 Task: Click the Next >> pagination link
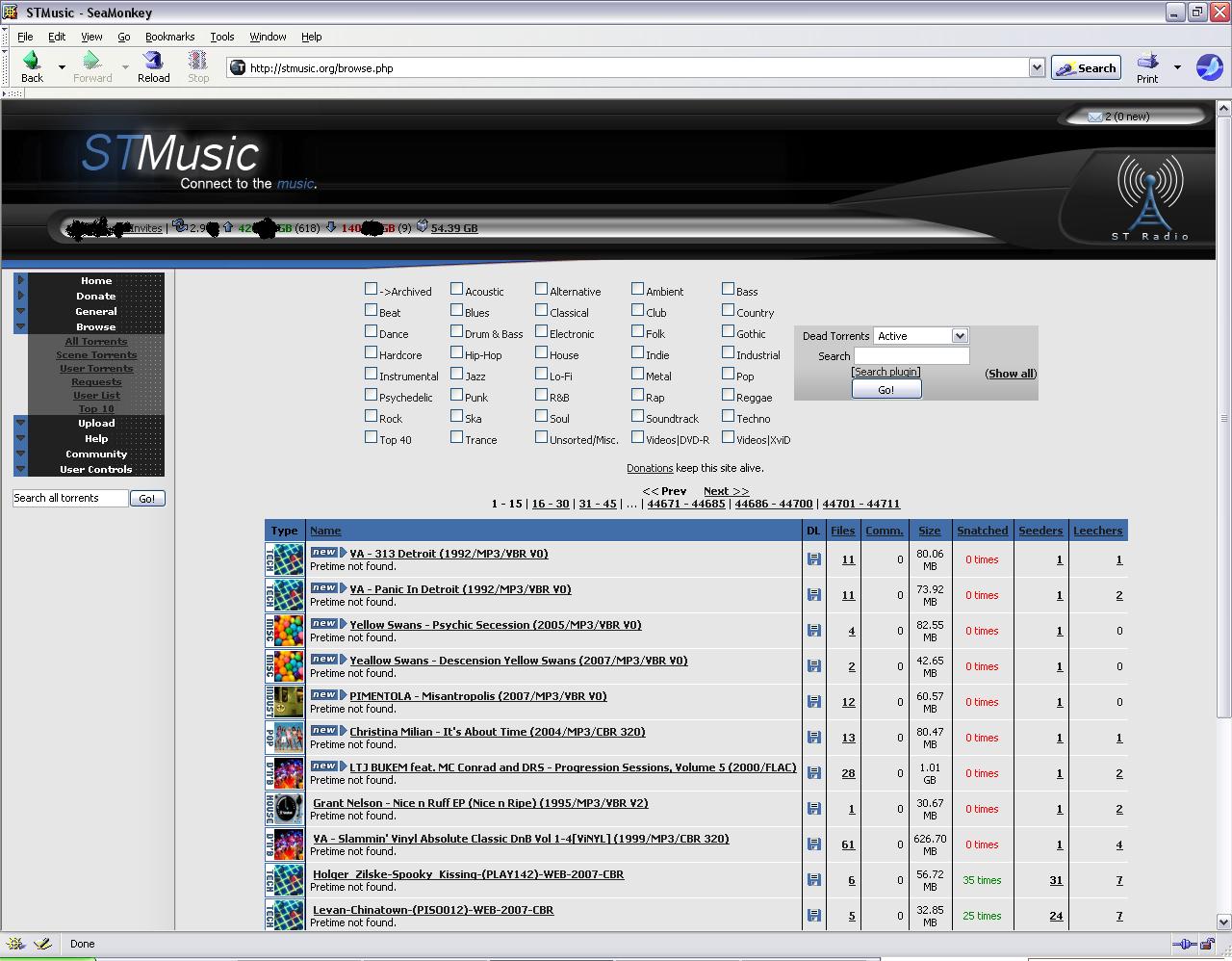pyautogui.click(x=726, y=491)
